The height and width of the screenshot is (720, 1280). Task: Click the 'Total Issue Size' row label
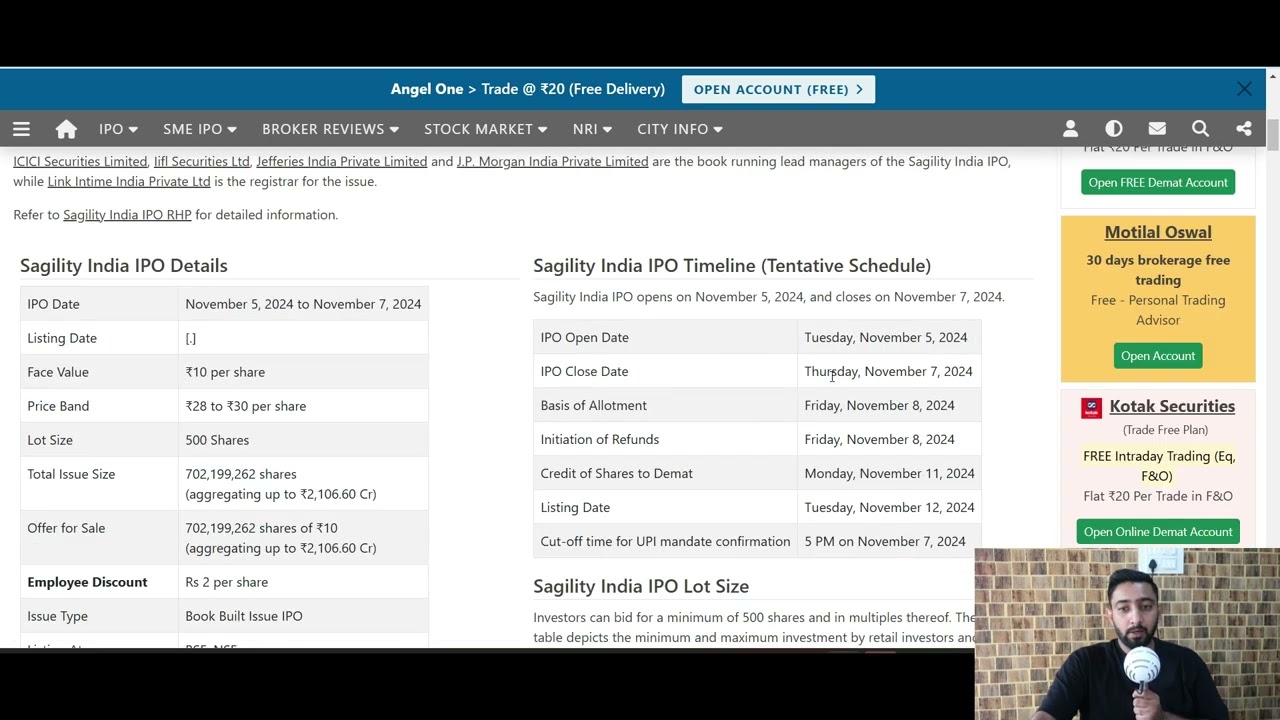tap(71, 474)
